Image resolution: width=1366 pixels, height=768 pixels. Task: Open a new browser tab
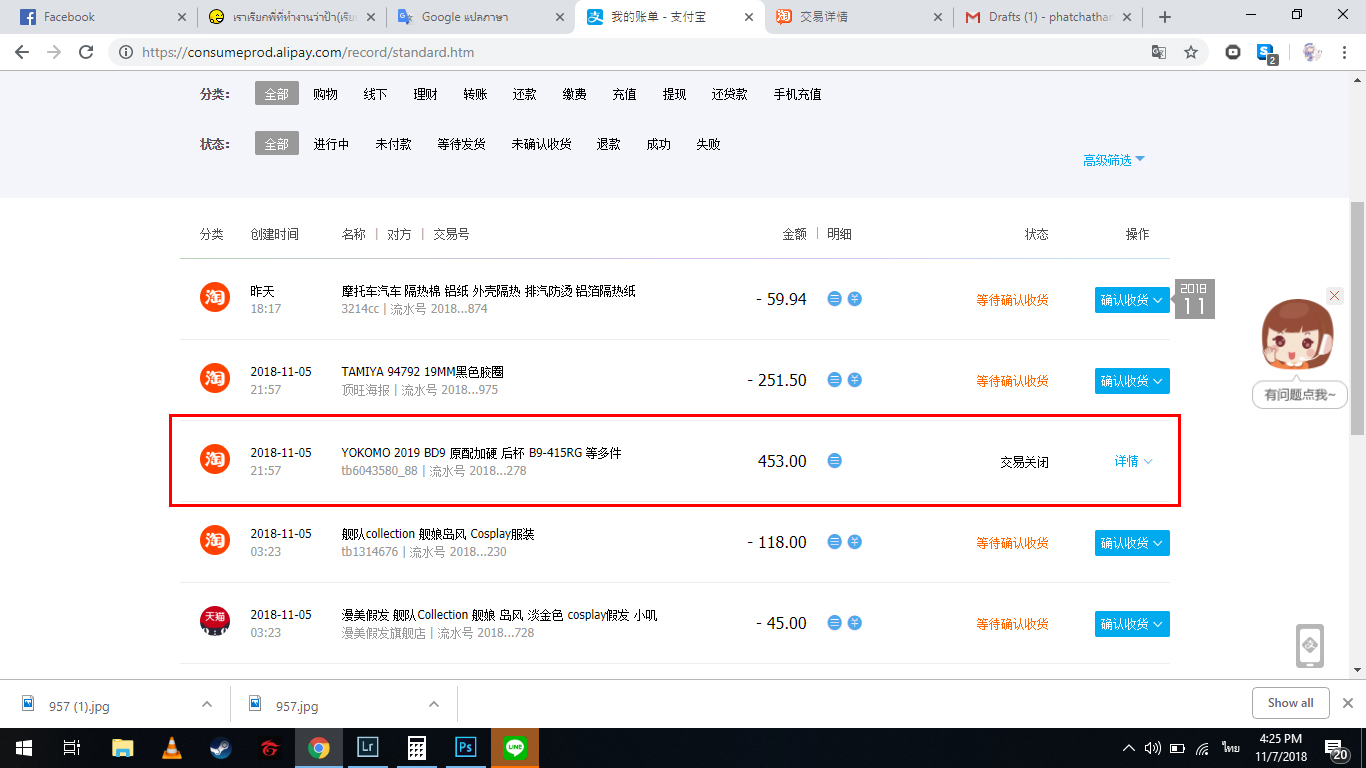click(x=1164, y=17)
